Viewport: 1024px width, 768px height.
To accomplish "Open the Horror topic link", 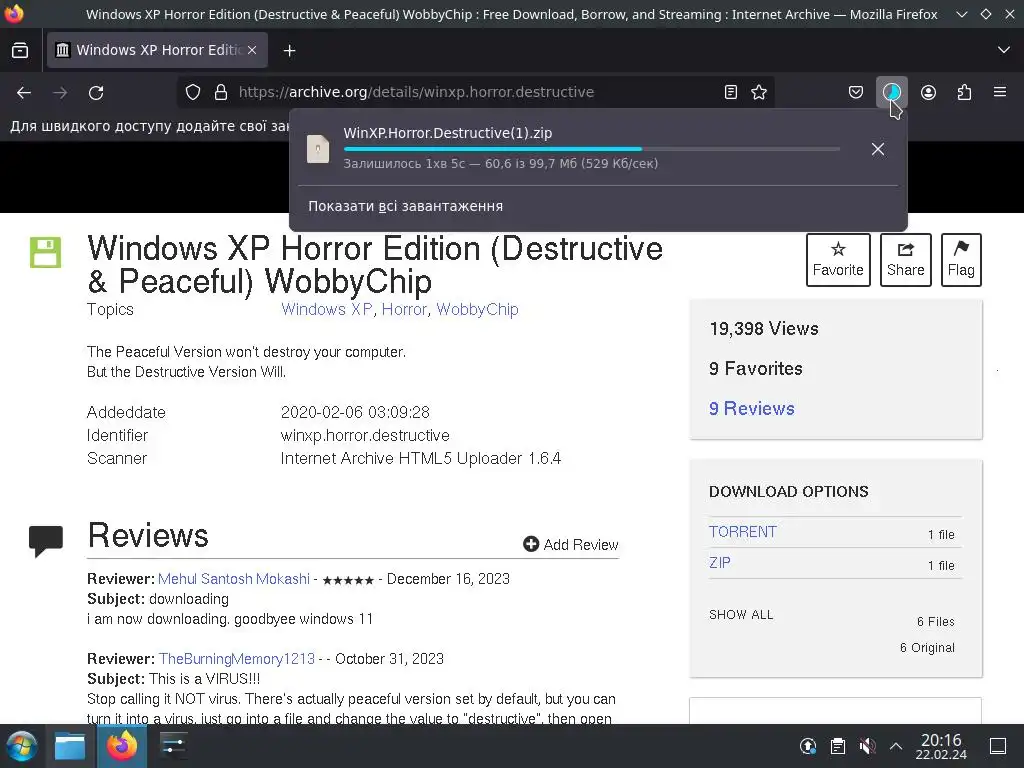I will (404, 310).
